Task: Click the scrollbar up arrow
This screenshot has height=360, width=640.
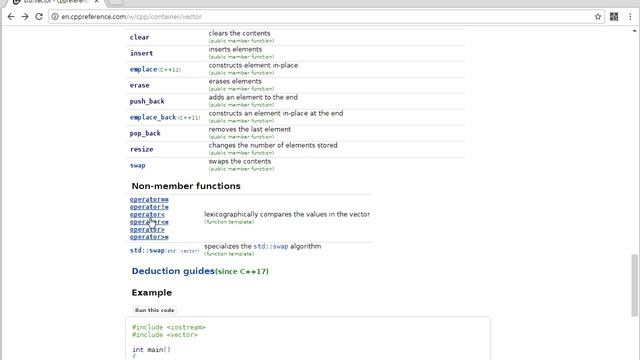Action: tap(634, 30)
